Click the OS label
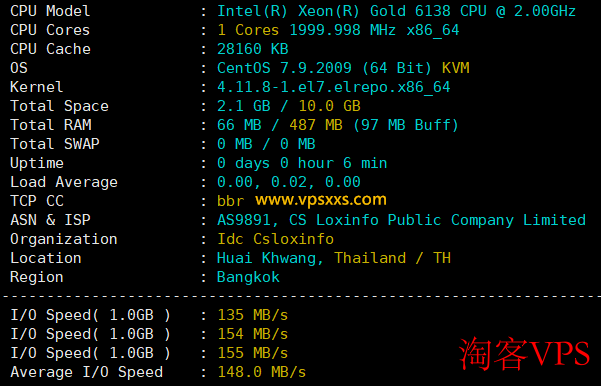 click(x=19, y=68)
